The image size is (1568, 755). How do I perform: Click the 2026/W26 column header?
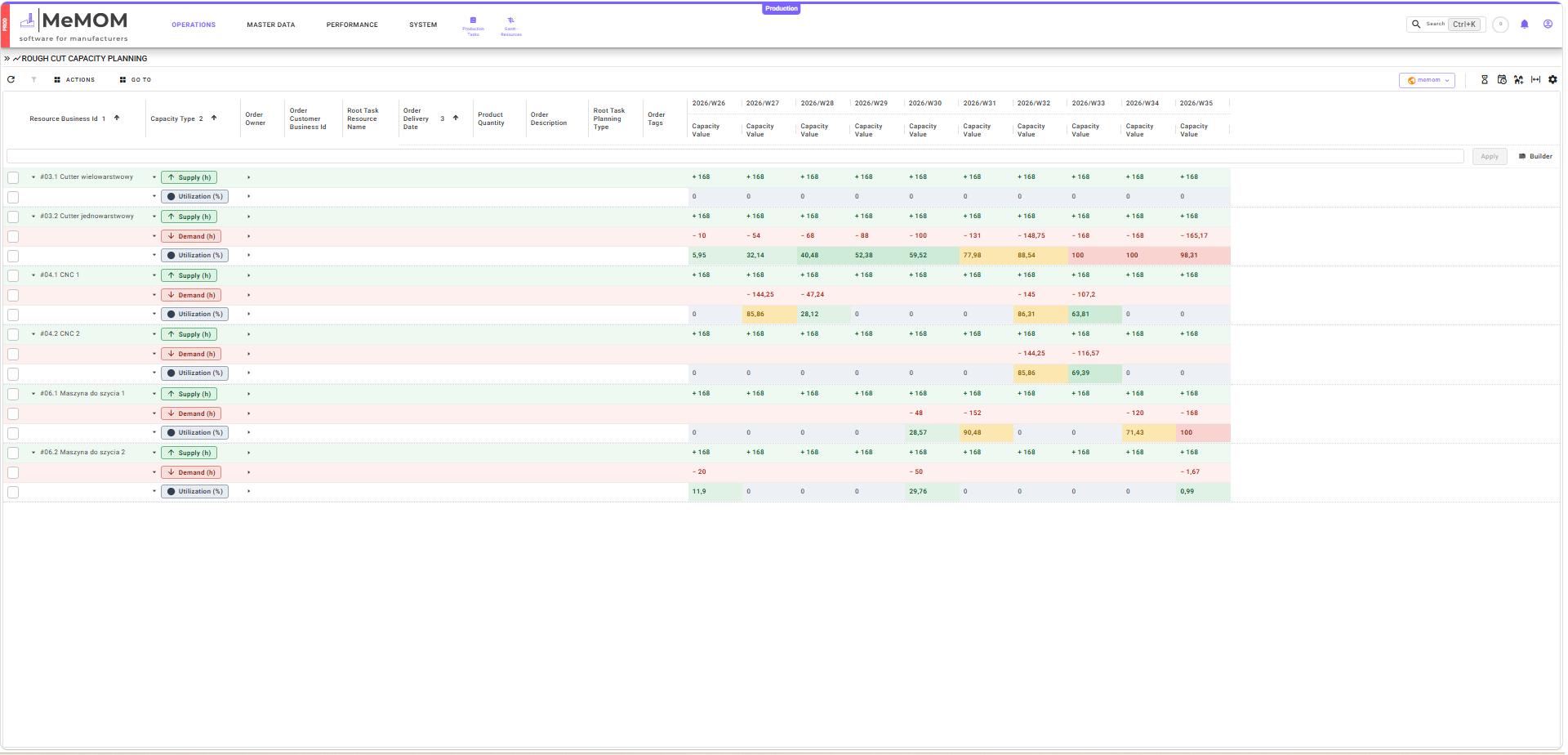pos(708,103)
